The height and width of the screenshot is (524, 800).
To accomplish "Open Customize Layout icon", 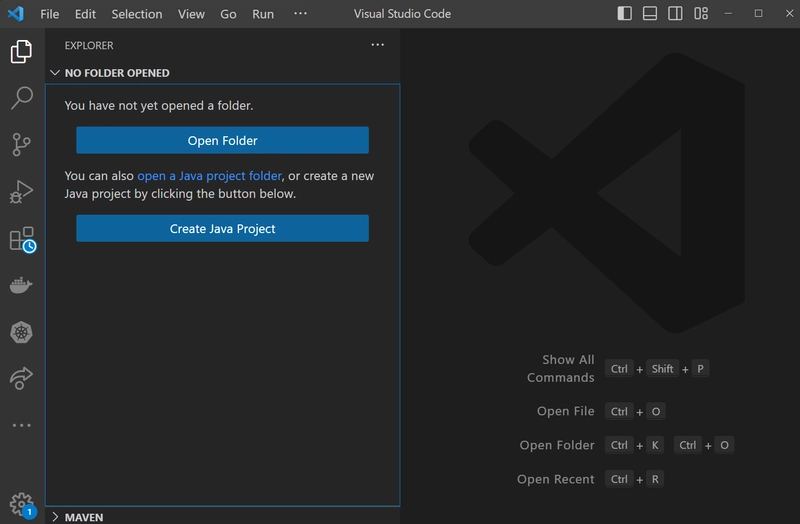I will coord(701,13).
